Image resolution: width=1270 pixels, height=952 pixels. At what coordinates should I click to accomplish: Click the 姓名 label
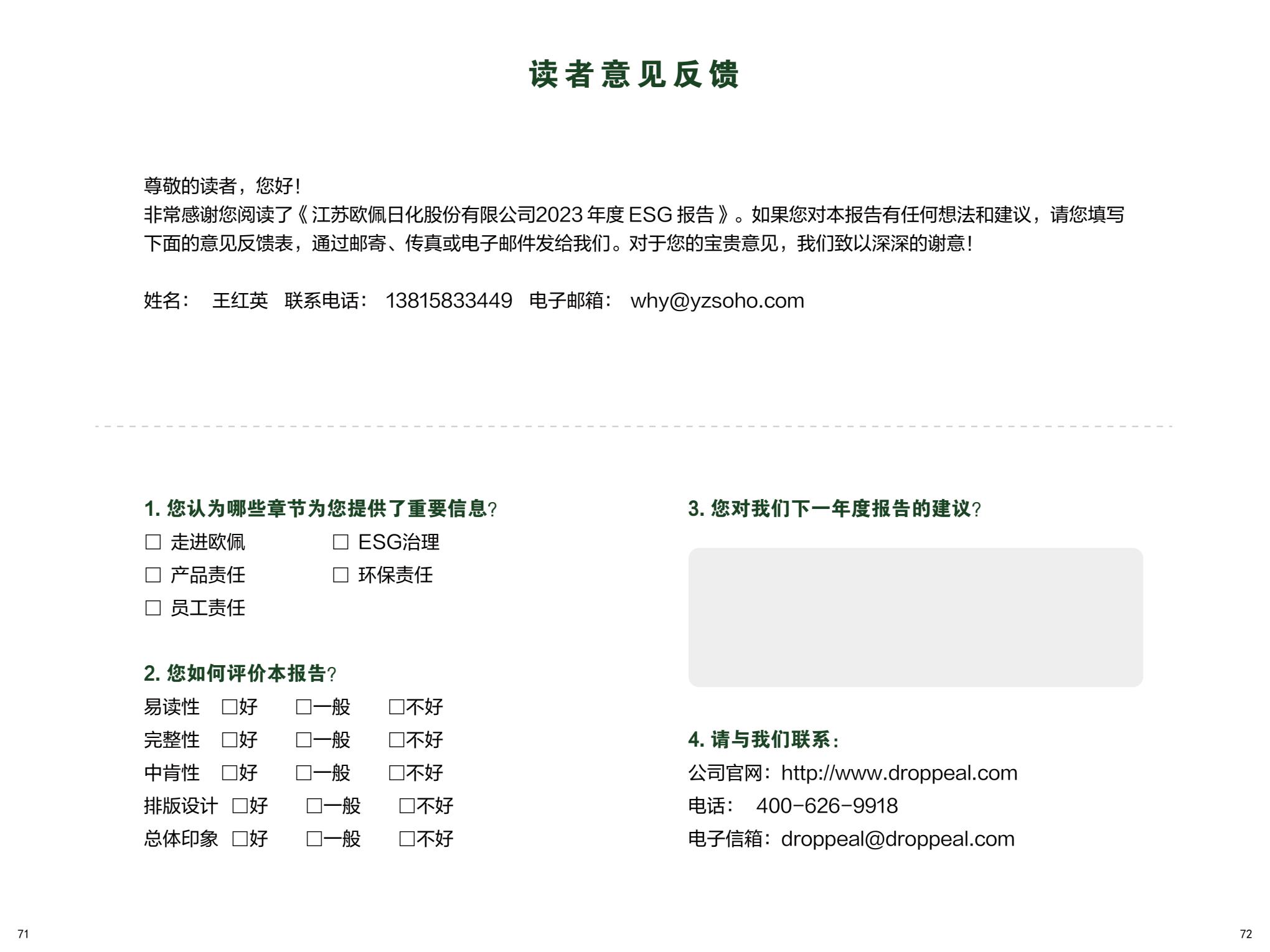click(x=166, y=301)
